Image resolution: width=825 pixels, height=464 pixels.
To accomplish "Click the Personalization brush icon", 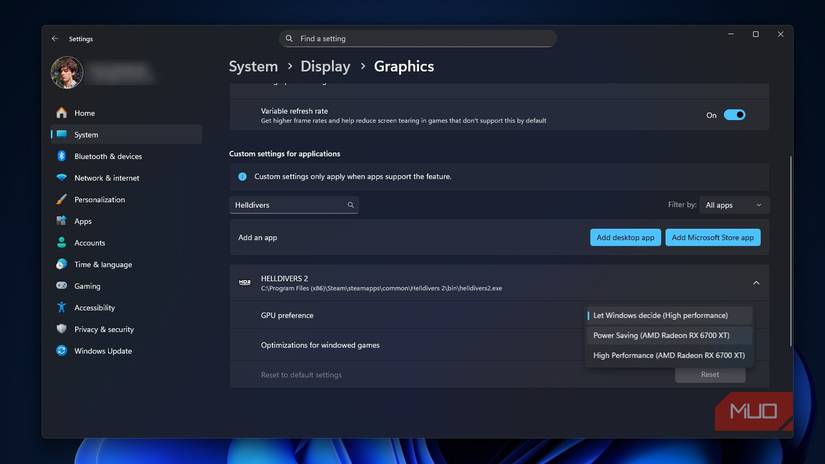I will click(x=62, y=199).
